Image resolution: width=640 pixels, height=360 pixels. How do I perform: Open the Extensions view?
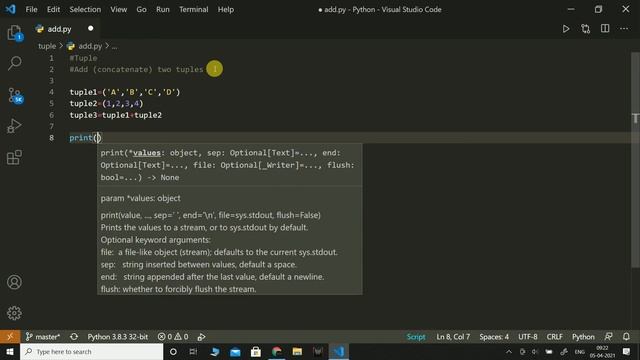pyautogui.click(x=14, y=157)
